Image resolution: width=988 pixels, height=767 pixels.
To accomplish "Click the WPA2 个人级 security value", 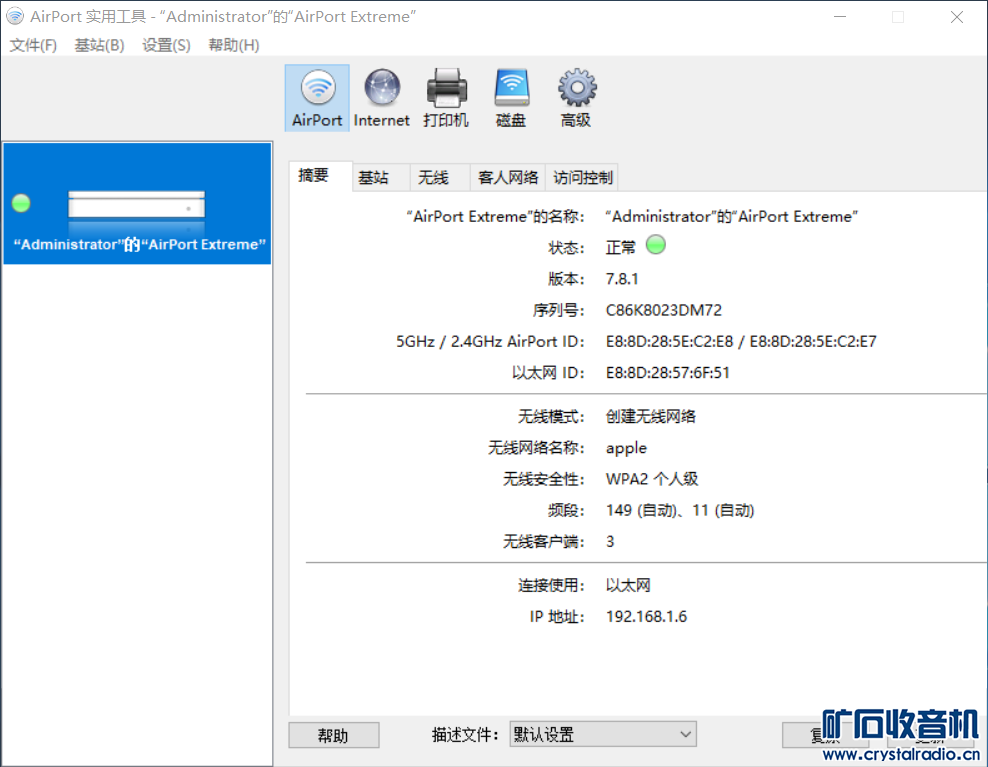I will click(x=652, y=479).
